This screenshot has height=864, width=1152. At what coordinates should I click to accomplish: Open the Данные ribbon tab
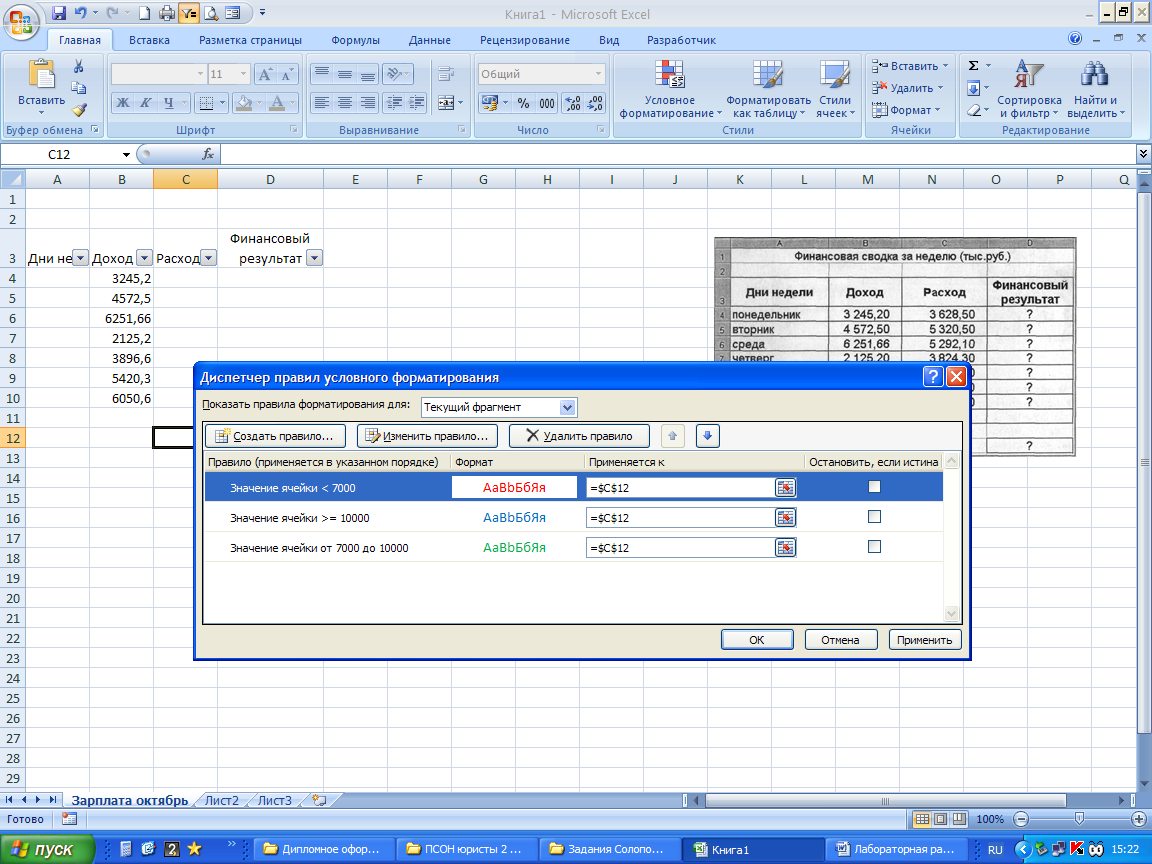(430, 40)
